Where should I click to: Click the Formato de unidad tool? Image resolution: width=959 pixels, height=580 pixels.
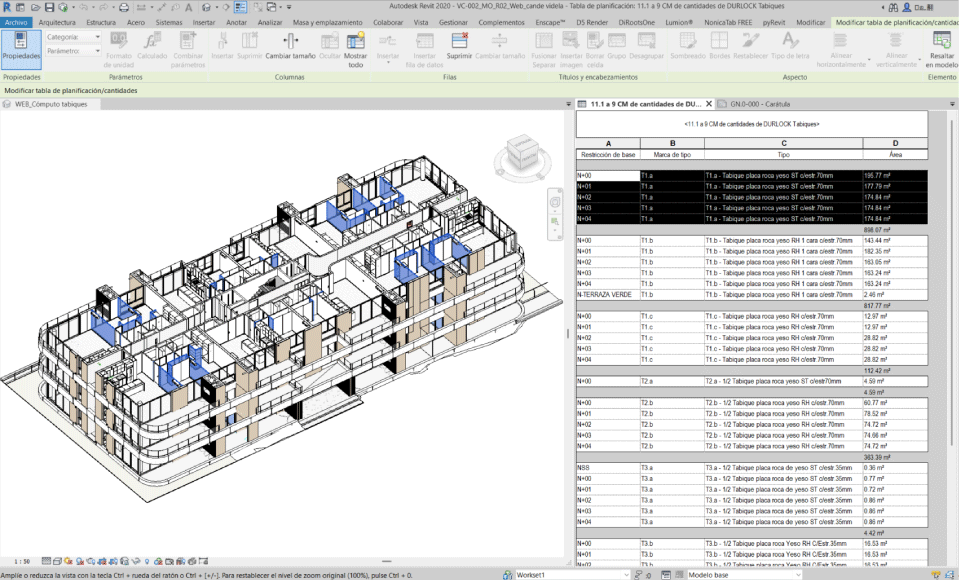(119, 49)
